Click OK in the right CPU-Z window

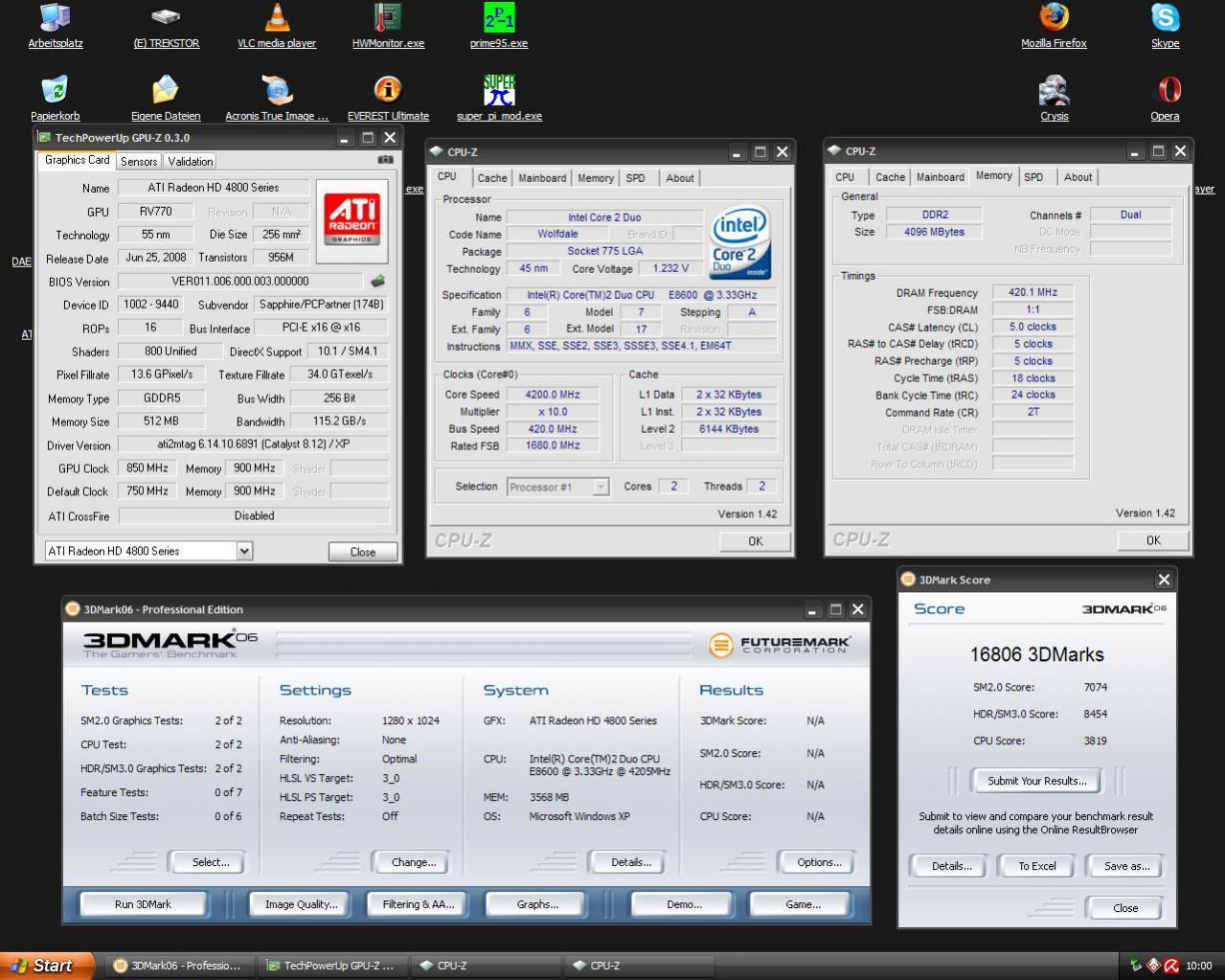(1153, 540)
